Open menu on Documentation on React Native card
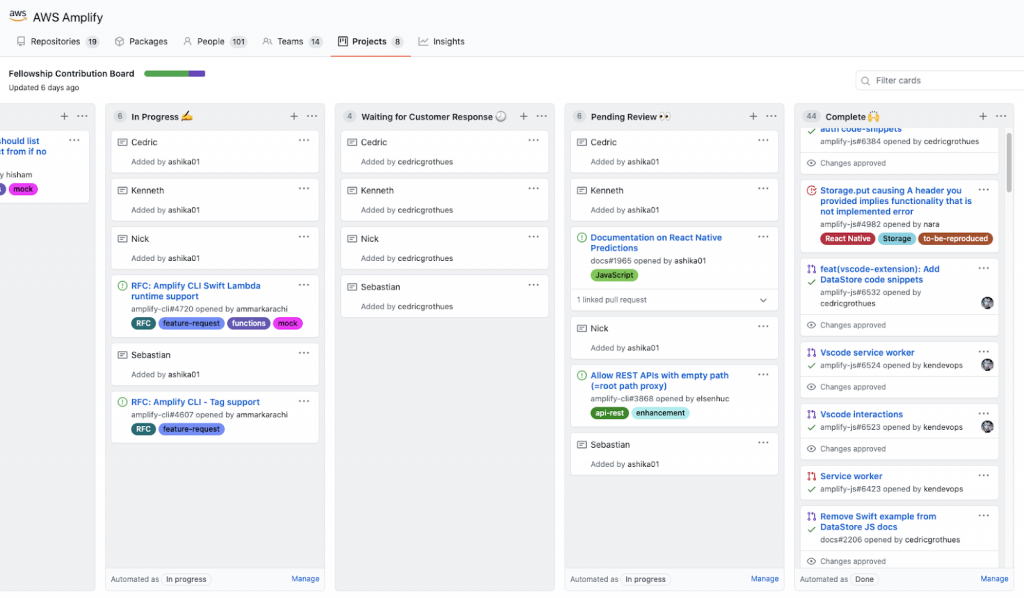 (763, 237)
